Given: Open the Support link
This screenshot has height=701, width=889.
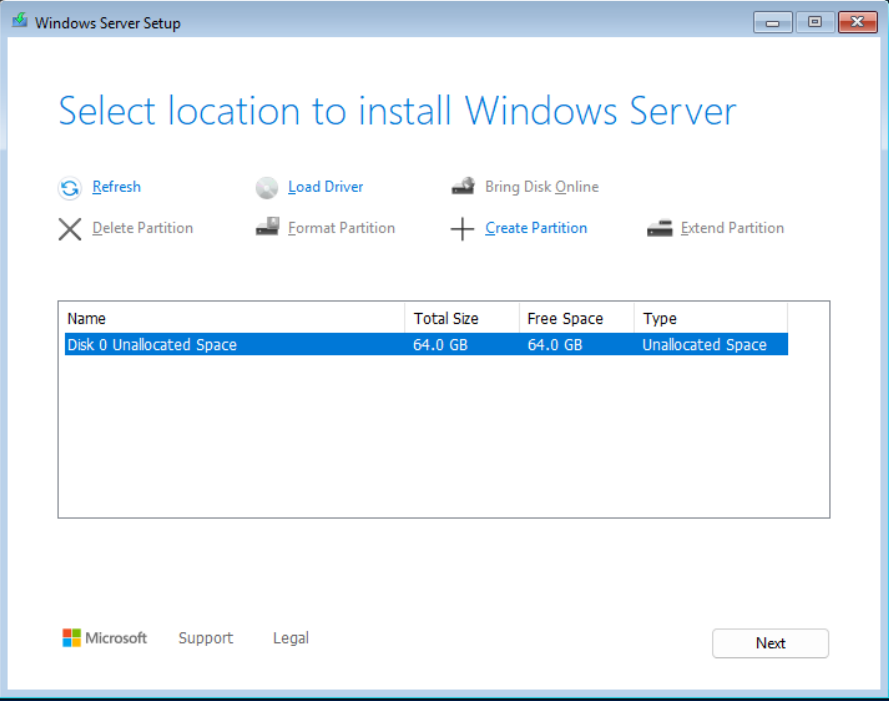Looking at the screenshot, I should 205,638.
